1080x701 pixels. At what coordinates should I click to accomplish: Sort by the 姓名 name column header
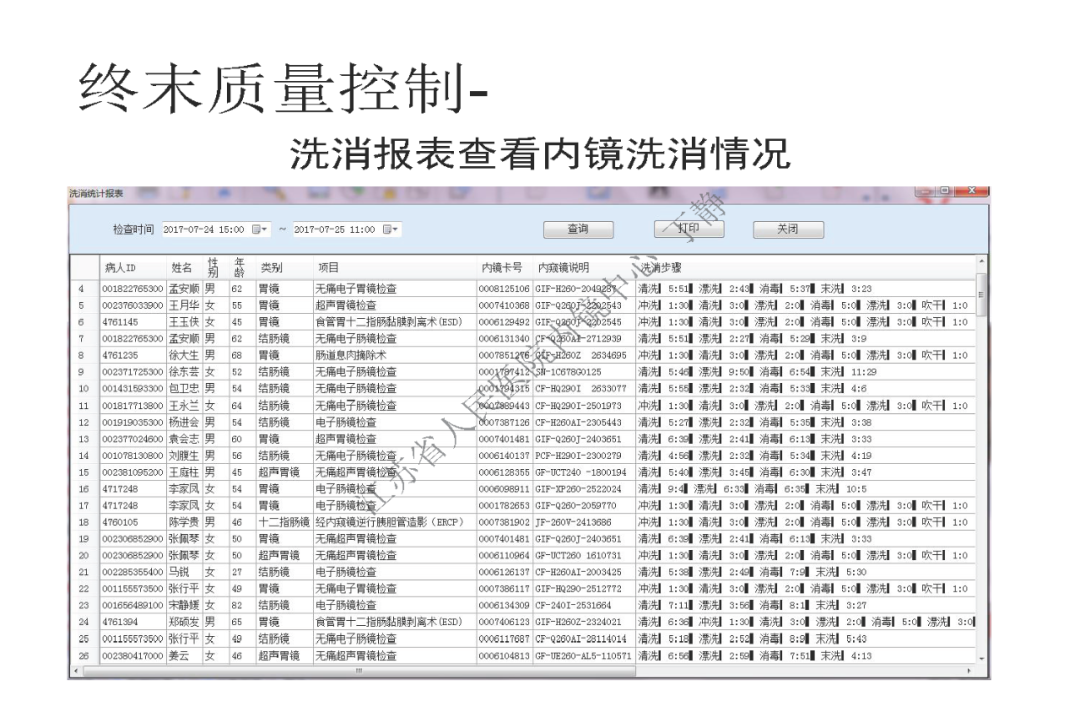(x=181, y=267)
